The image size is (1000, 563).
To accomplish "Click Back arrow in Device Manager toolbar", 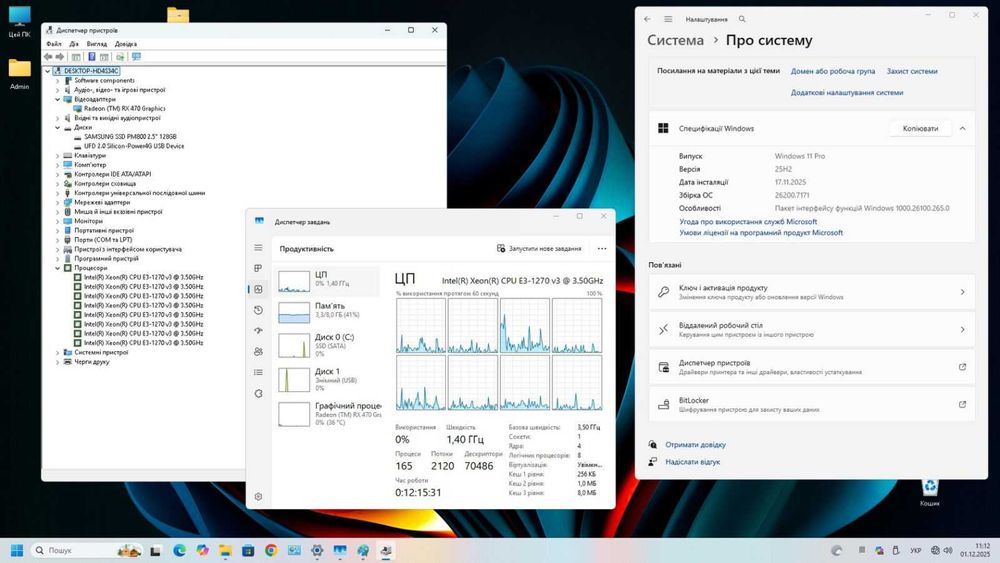I will [x=48, y=57].
